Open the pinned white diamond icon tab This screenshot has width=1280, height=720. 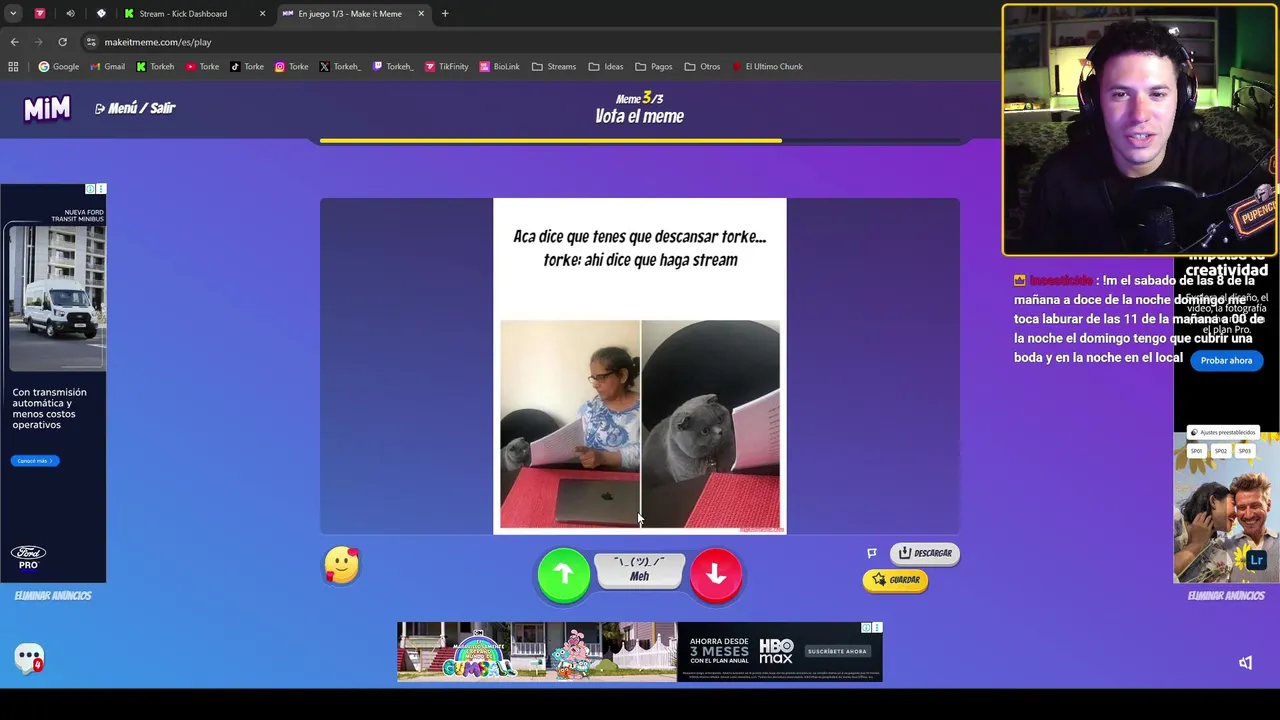(x=101, y=14)
